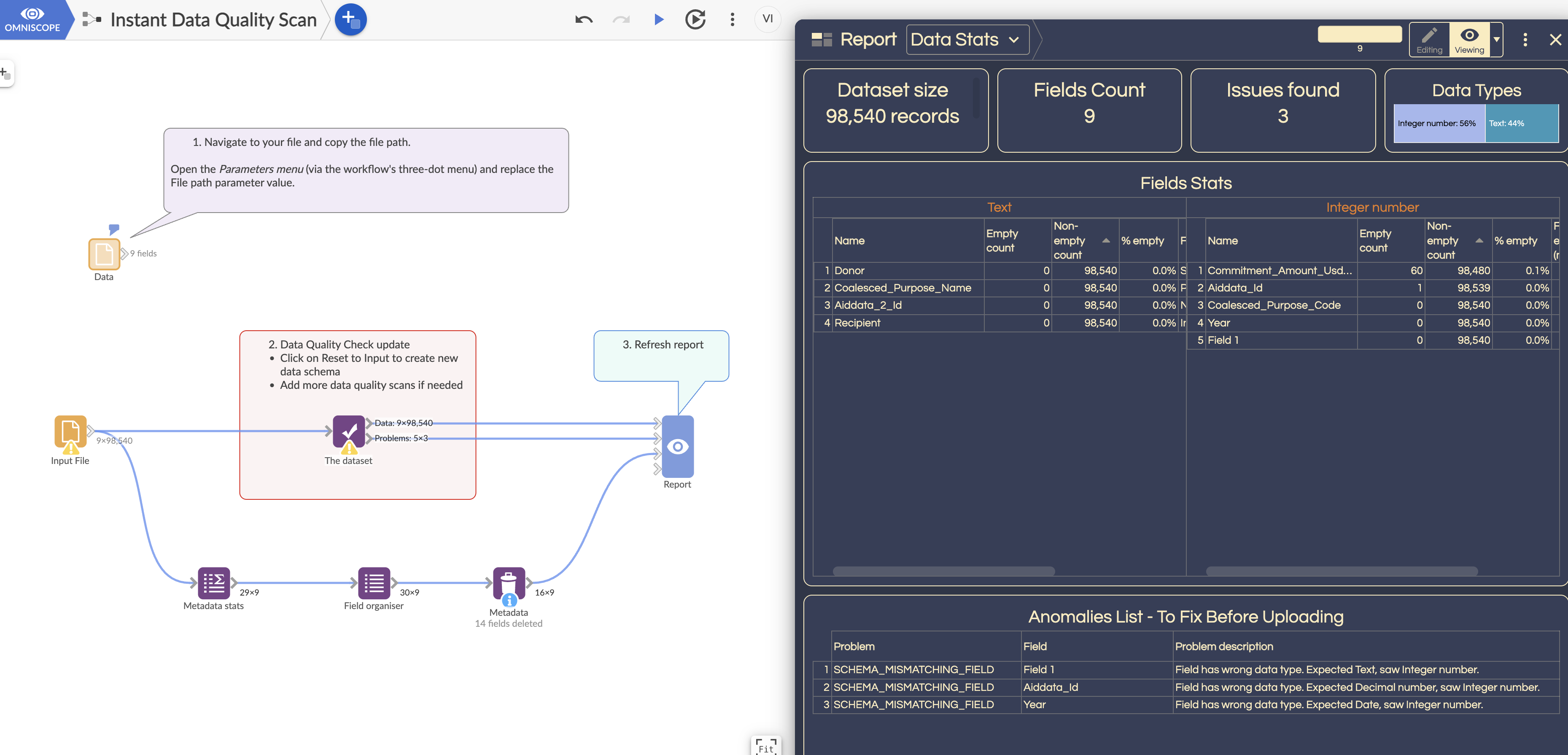This screenshot has height=755, width=1568.
Task: Switch report to Viewing mode
Action: tap(1469, 40)
